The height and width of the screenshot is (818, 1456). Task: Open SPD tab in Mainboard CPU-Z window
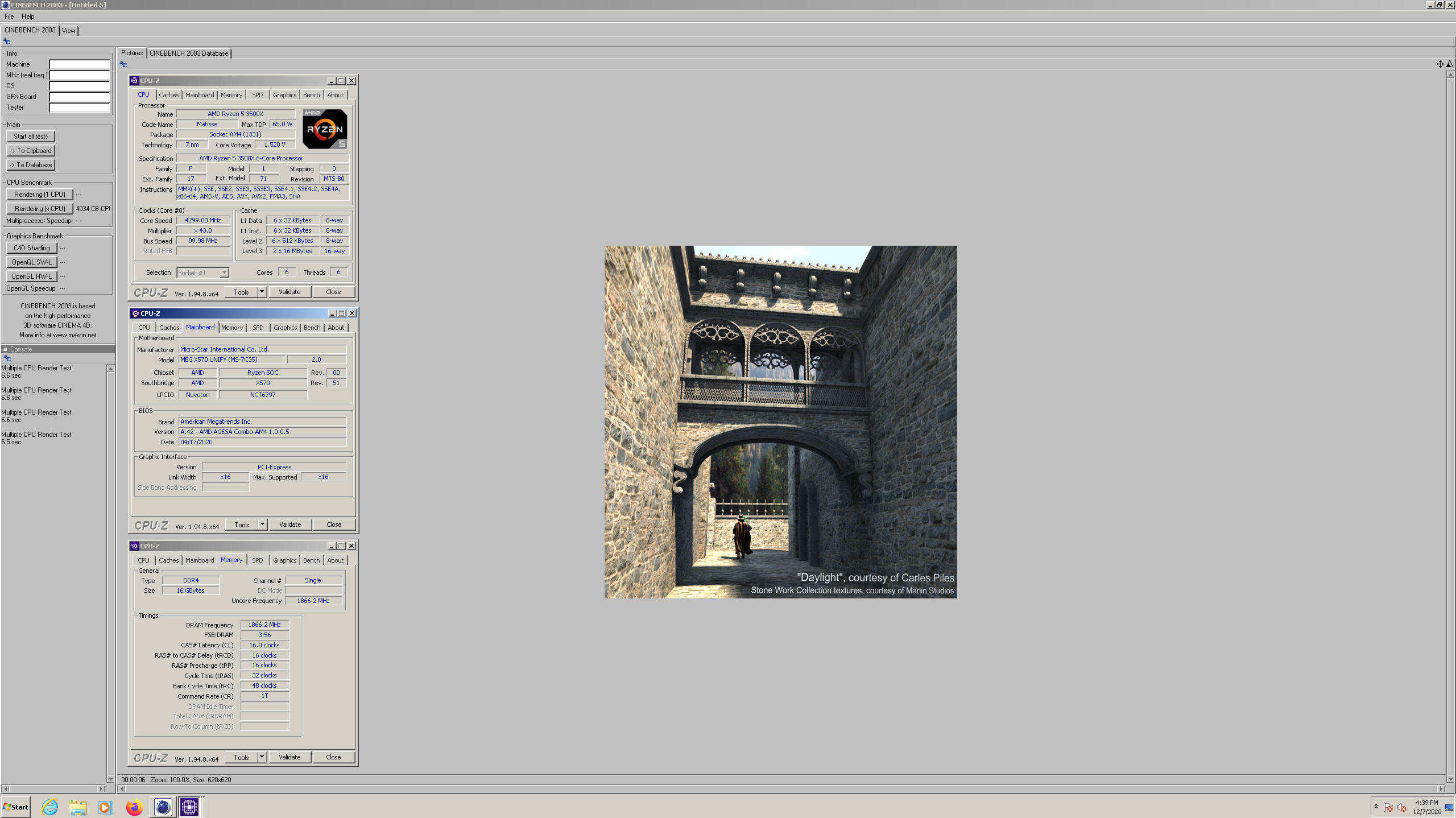pos(258,328)
